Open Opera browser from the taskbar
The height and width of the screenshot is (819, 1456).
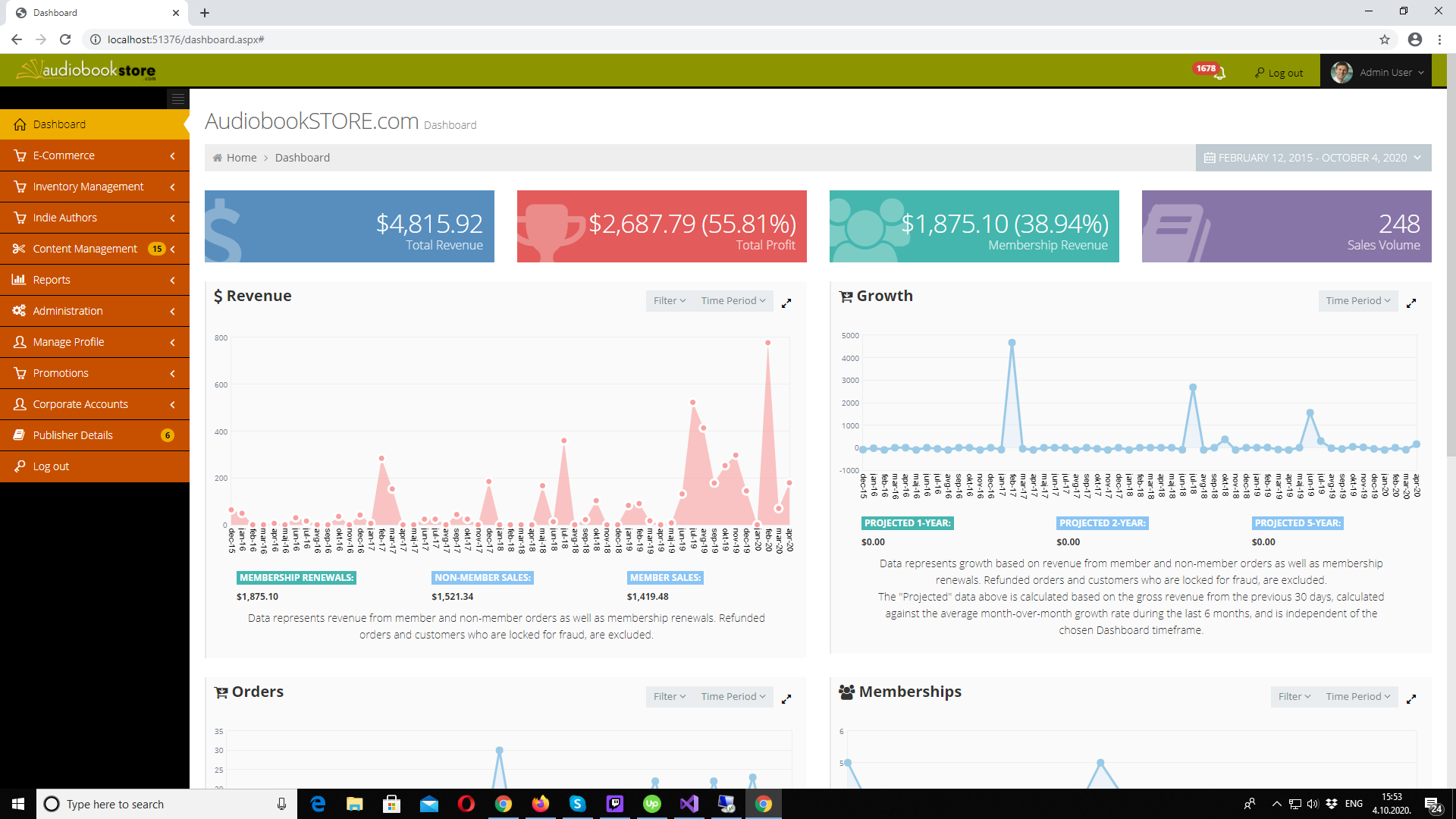pyautogui.click(x=466, y=804)
